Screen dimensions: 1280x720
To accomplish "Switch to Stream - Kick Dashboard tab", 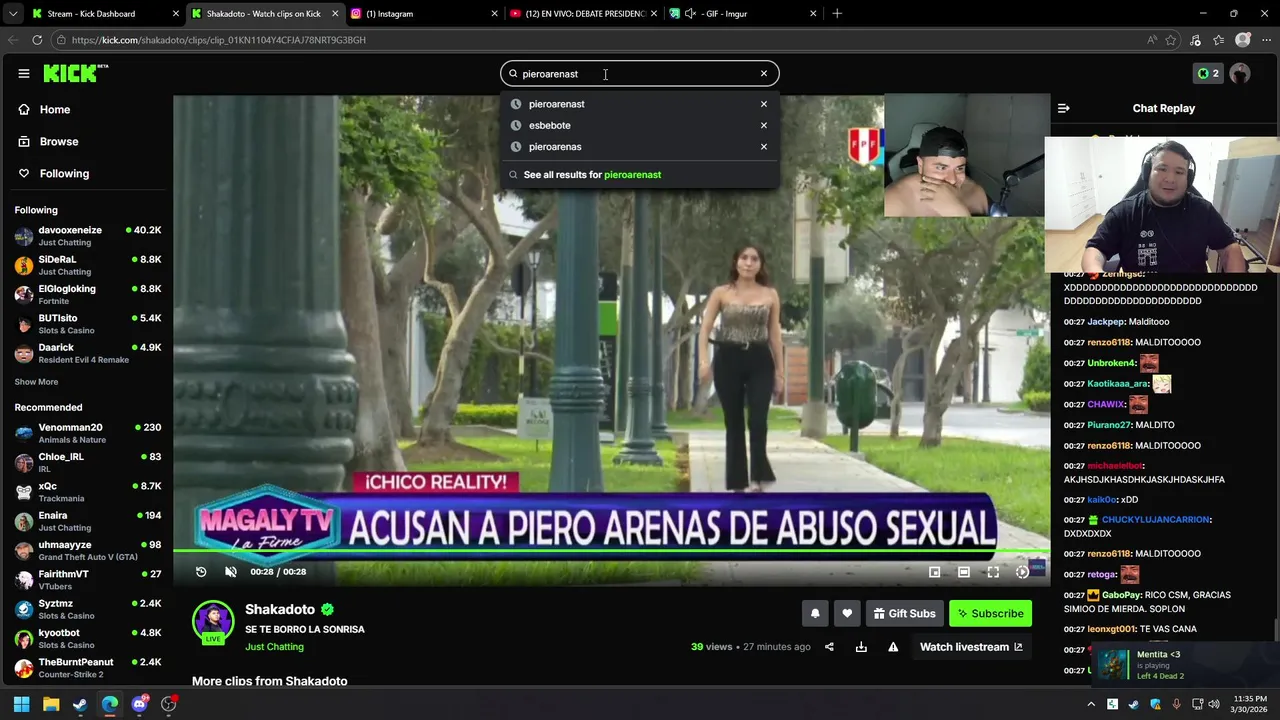I will 105,13.
